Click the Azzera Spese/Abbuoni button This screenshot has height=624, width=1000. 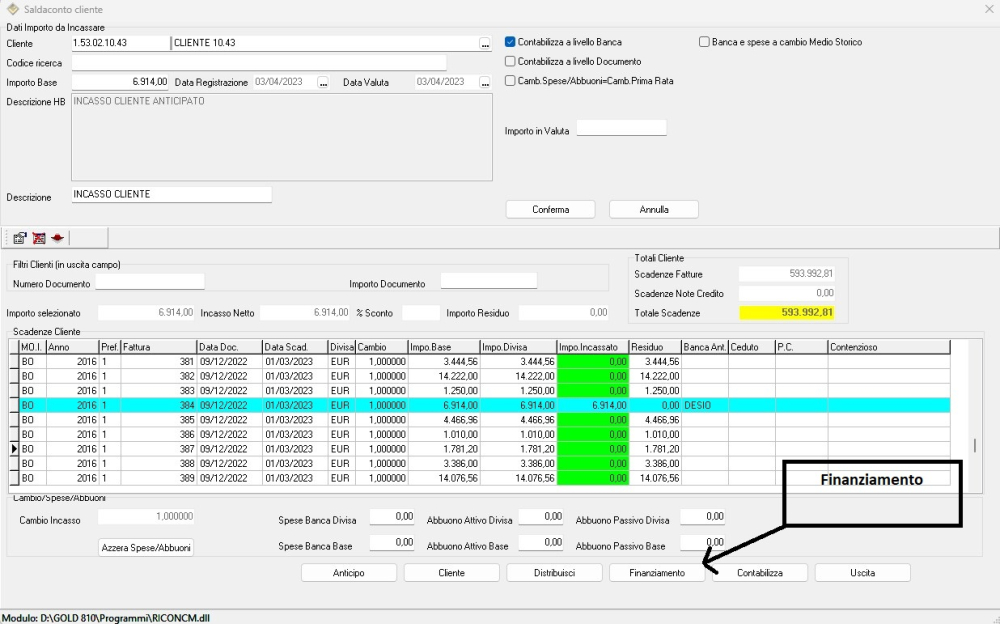(146, 548)
